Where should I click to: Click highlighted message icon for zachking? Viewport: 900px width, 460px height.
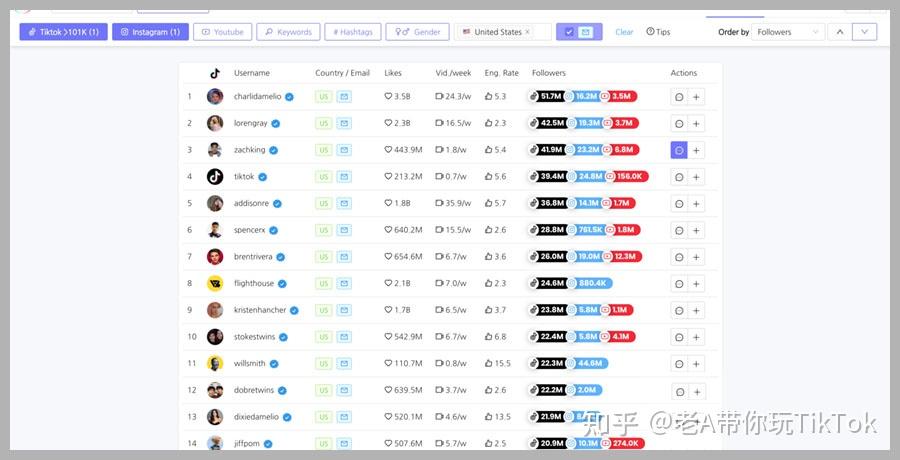tap(679, 150)
